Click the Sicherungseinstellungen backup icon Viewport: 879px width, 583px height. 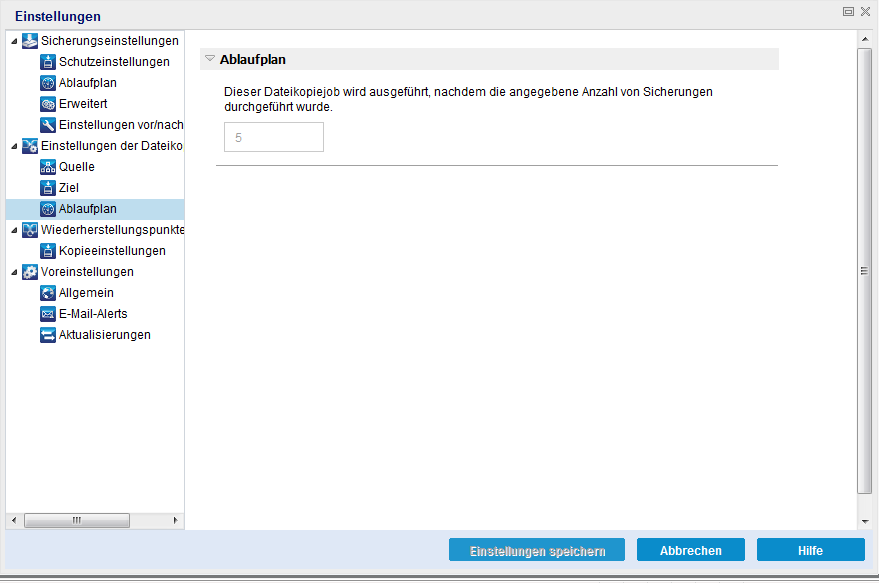30,41
